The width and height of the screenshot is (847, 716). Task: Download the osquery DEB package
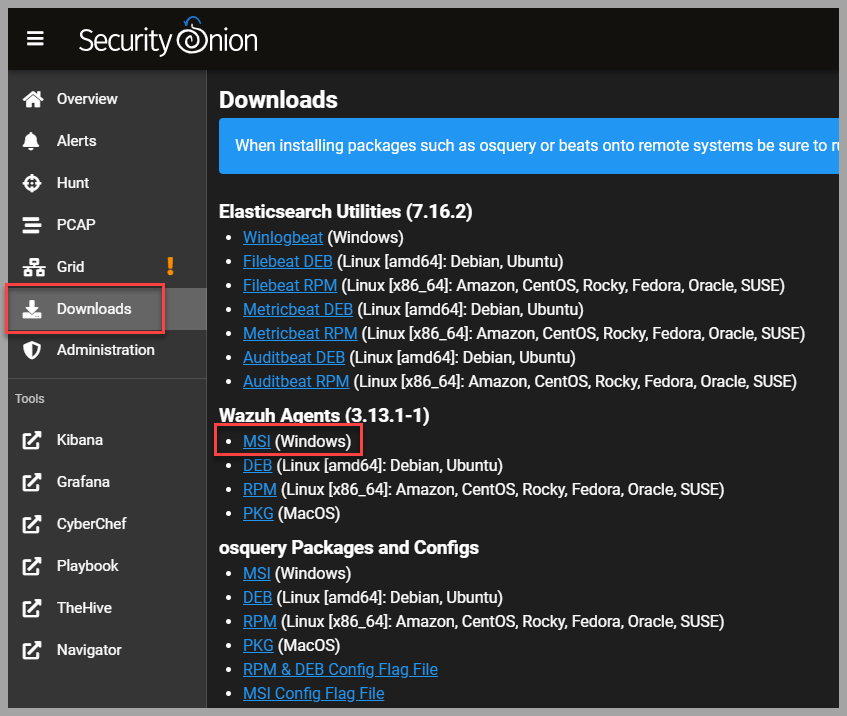[x=257, y=598]
